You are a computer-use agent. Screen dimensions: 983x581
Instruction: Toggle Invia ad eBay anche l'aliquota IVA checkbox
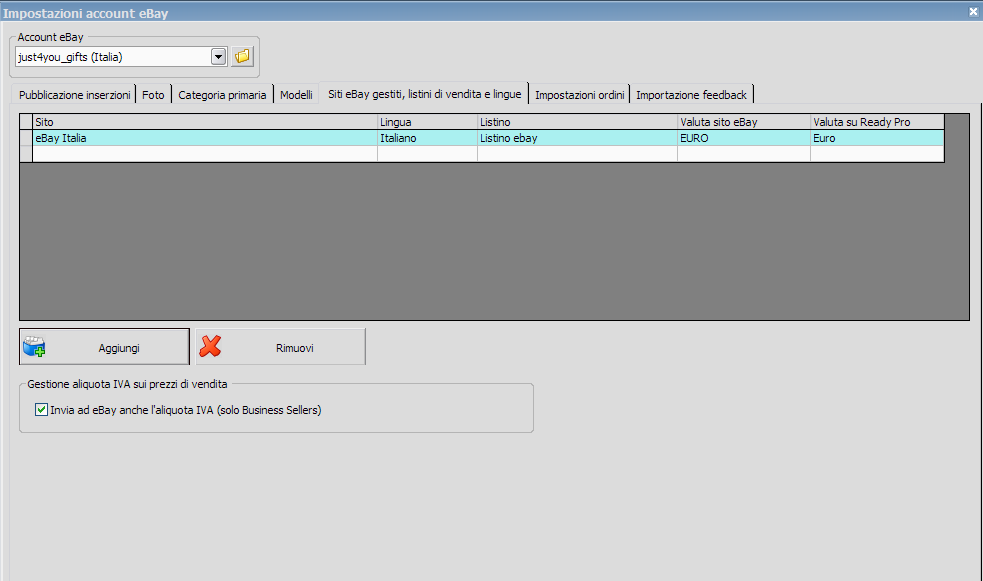[x=41, y=410]
